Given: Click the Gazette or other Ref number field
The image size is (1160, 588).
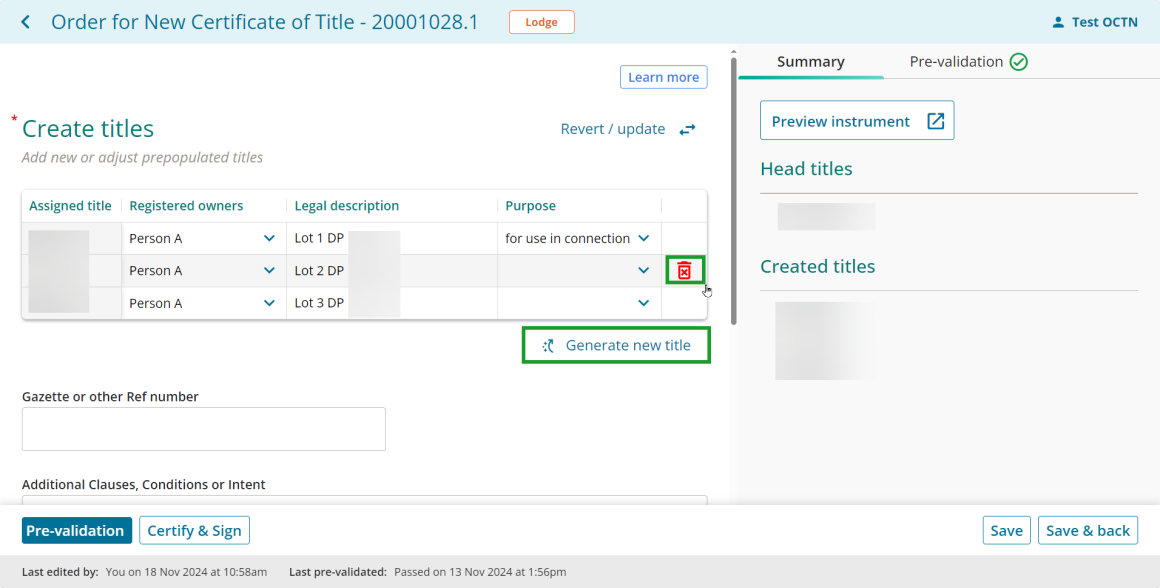Looking at the screenshot, I should click(203, 429).
